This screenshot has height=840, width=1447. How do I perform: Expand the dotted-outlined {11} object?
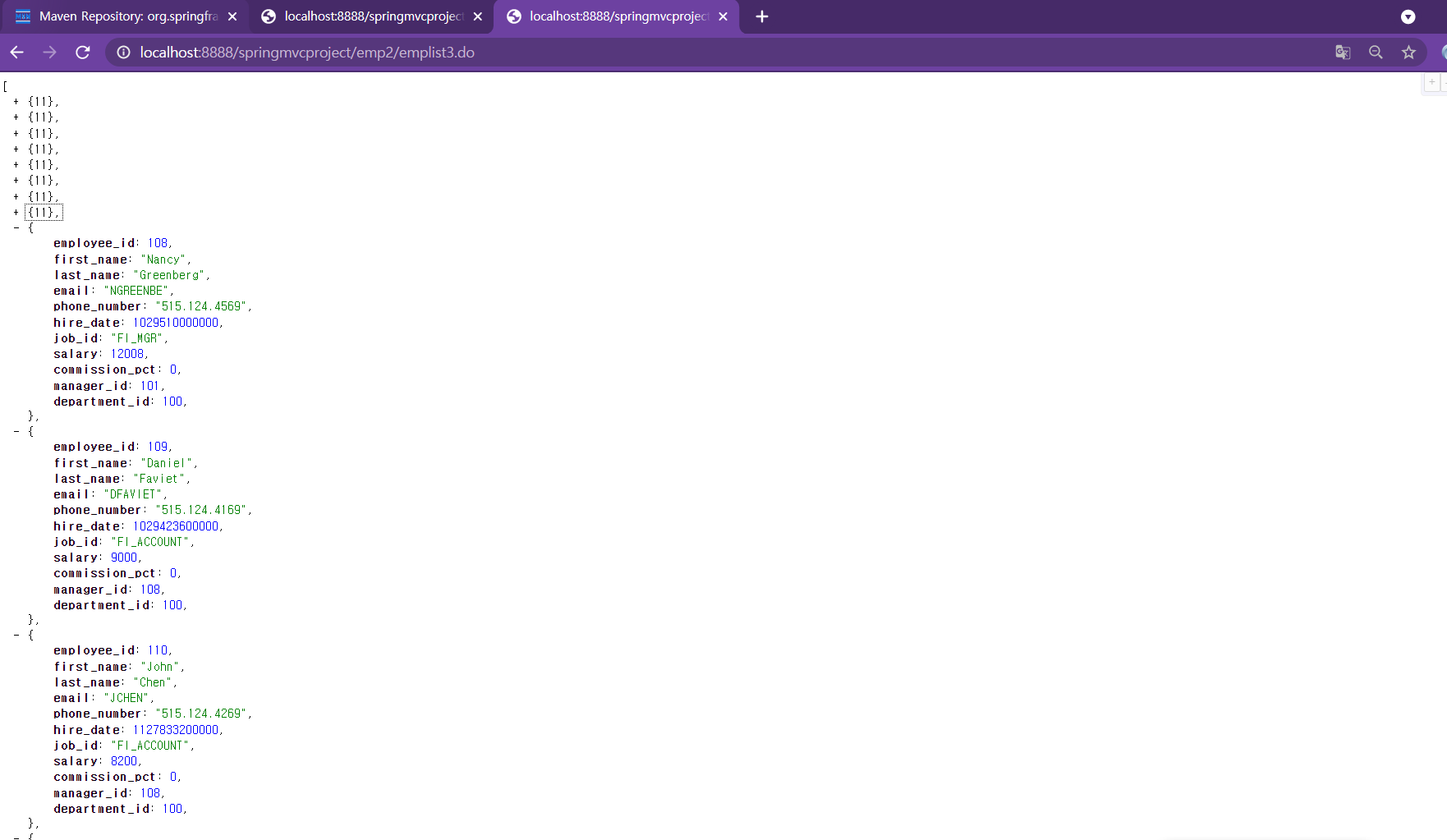pyautogui.click(x=16, y=213)
